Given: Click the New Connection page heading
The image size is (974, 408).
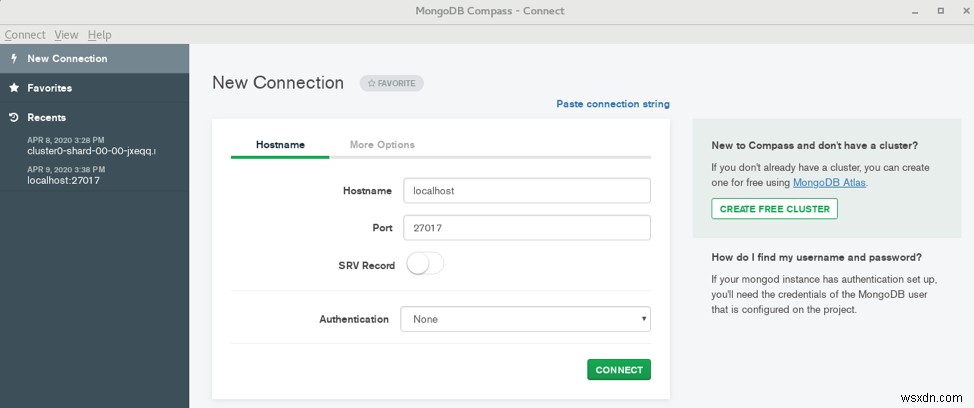Looking at the screenshot, I should (x=278, y=83).
